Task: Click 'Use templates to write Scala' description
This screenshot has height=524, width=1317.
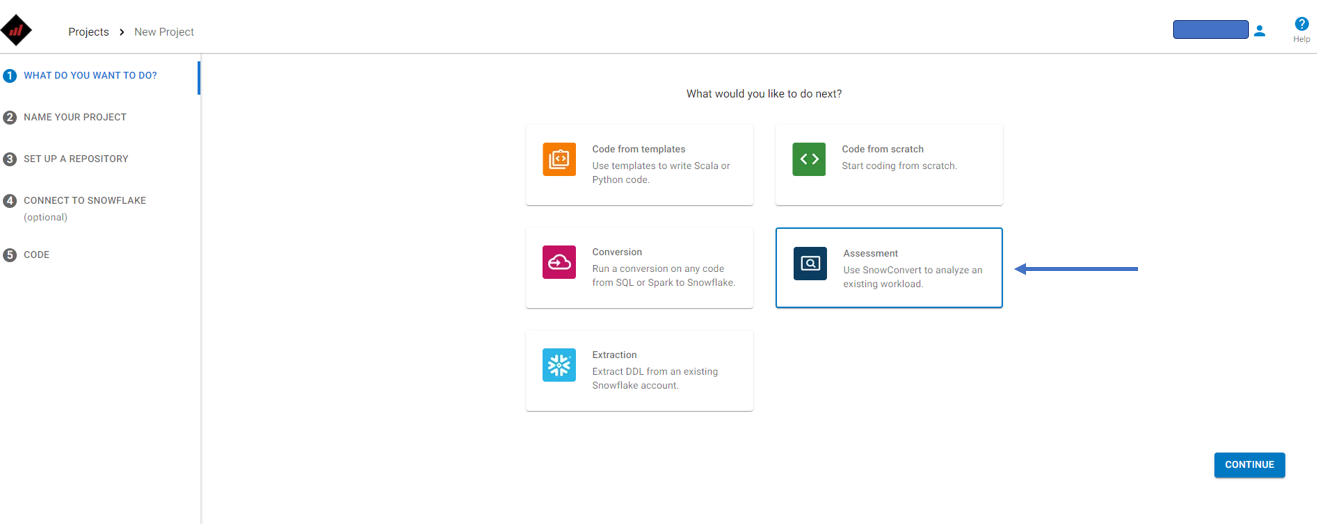Action: (661, 173)
